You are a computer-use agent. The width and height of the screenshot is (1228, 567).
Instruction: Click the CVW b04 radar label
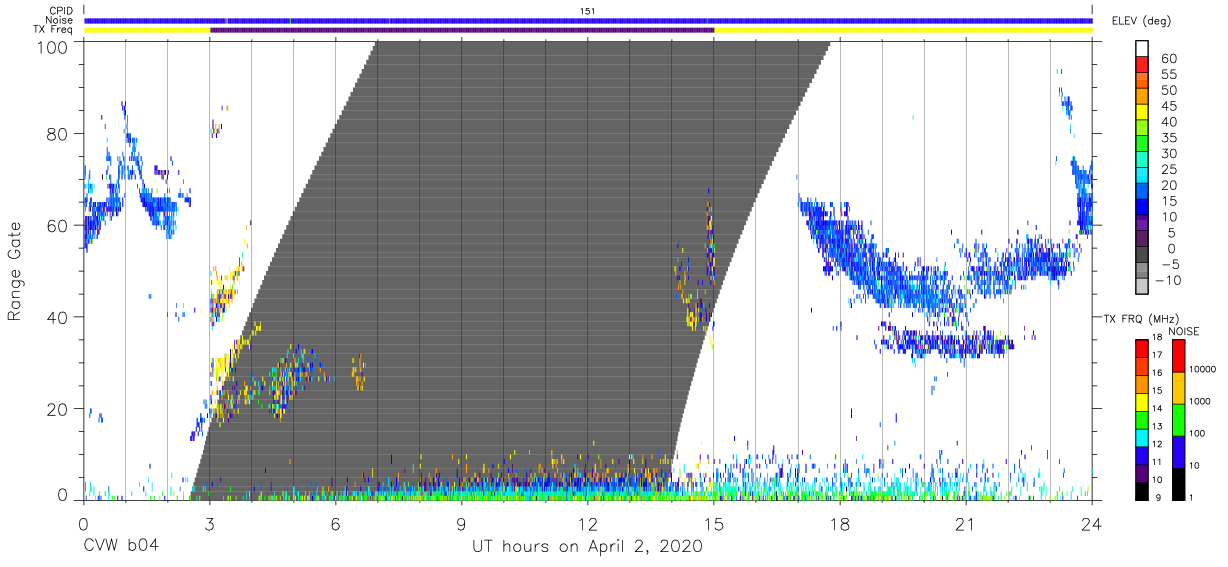click(122, 546)
